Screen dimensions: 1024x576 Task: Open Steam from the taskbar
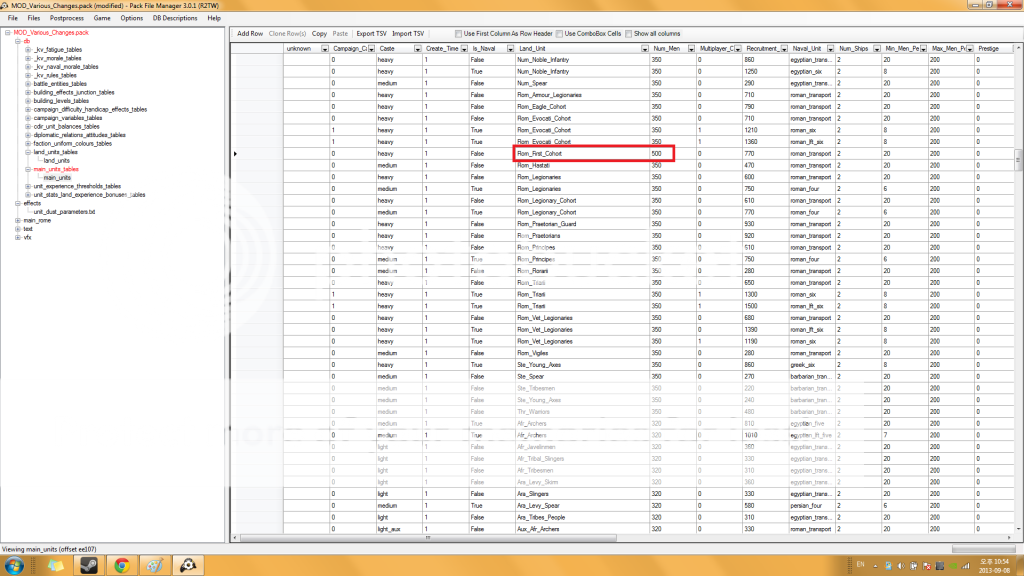tap(88, 565)
